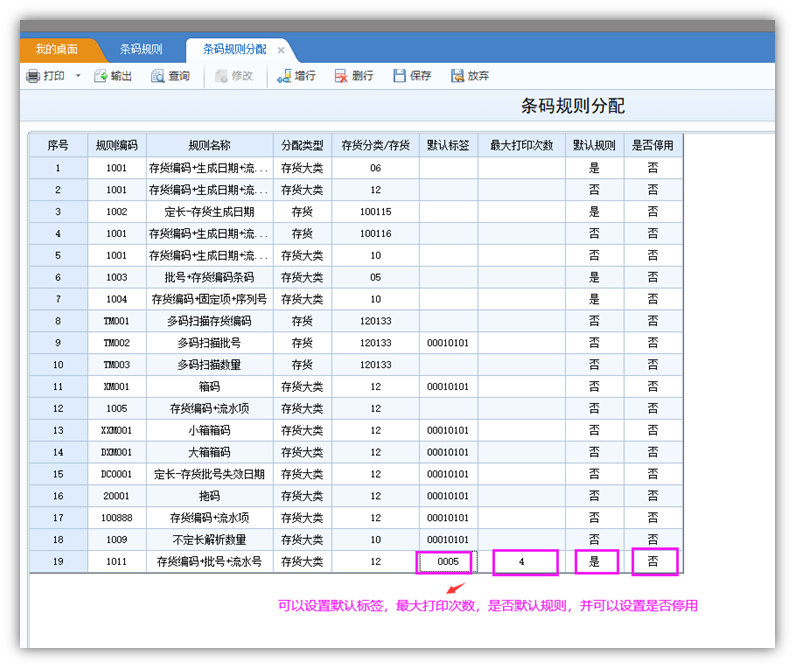Click rule code 1011
Image resolution: width=795 pixels, height=668 pixels.
[x=117, y=562]
